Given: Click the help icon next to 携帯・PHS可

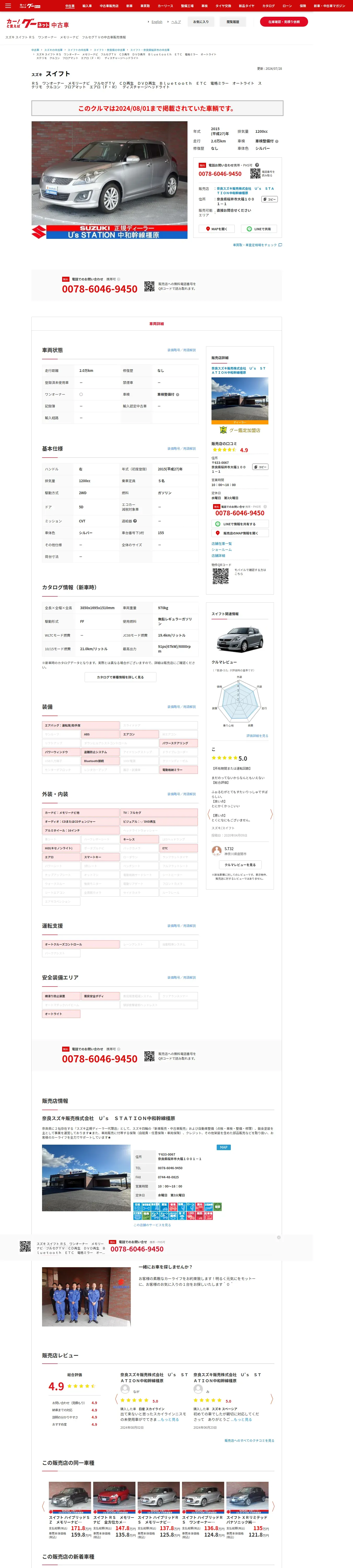Looking at the screenshot, I should pyautogui.click(x=257, y=165).
